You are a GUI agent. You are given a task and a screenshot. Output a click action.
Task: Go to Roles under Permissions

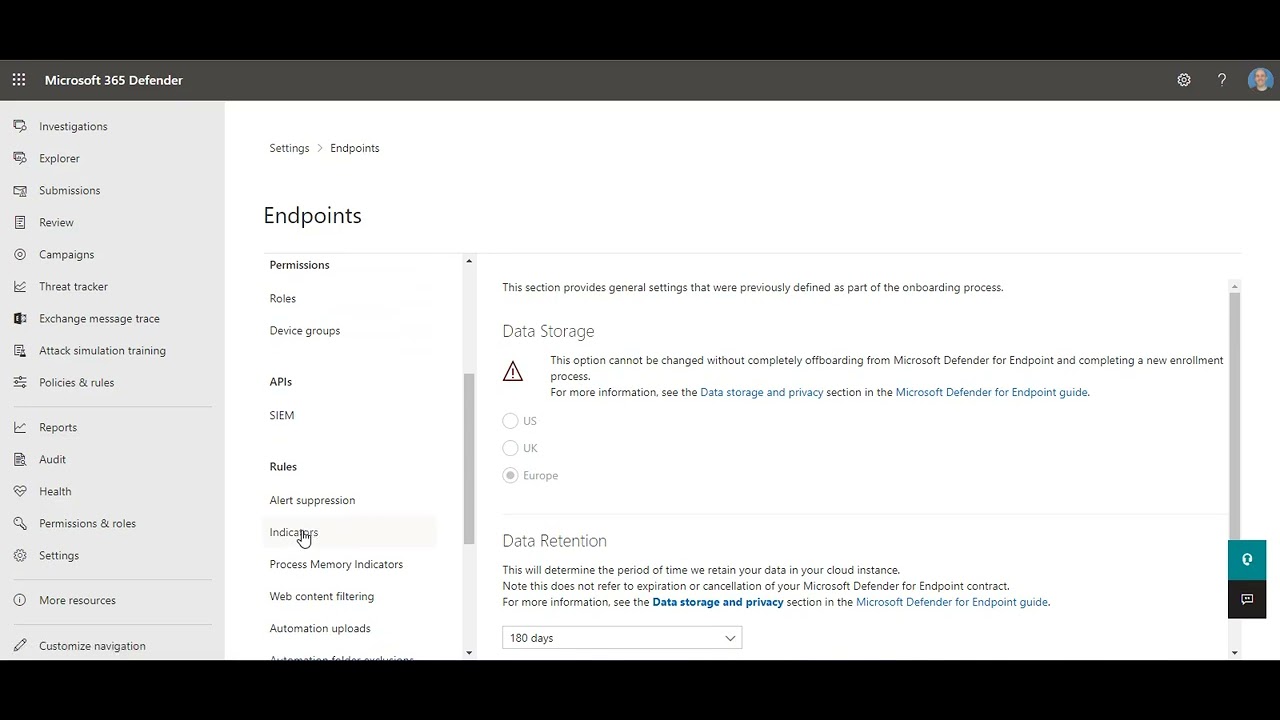(283, 298)
